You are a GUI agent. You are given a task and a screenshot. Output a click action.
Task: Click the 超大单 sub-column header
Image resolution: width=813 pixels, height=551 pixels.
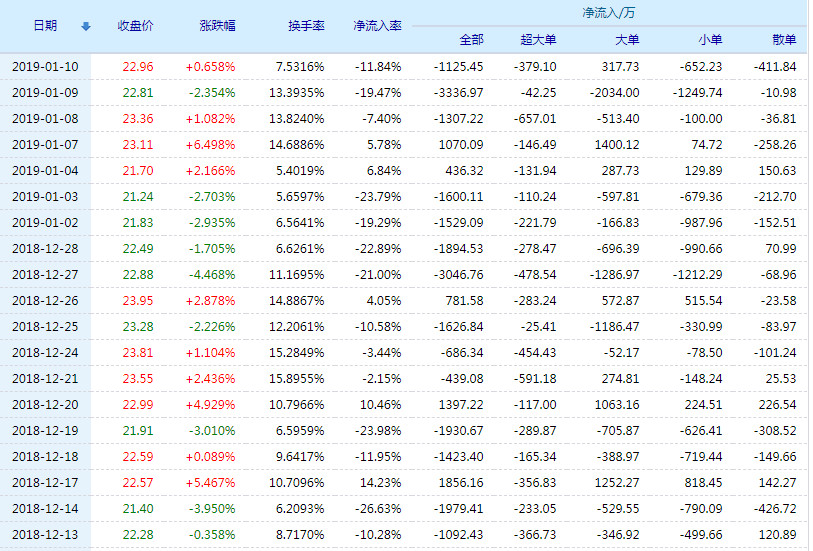click(540, 40)
